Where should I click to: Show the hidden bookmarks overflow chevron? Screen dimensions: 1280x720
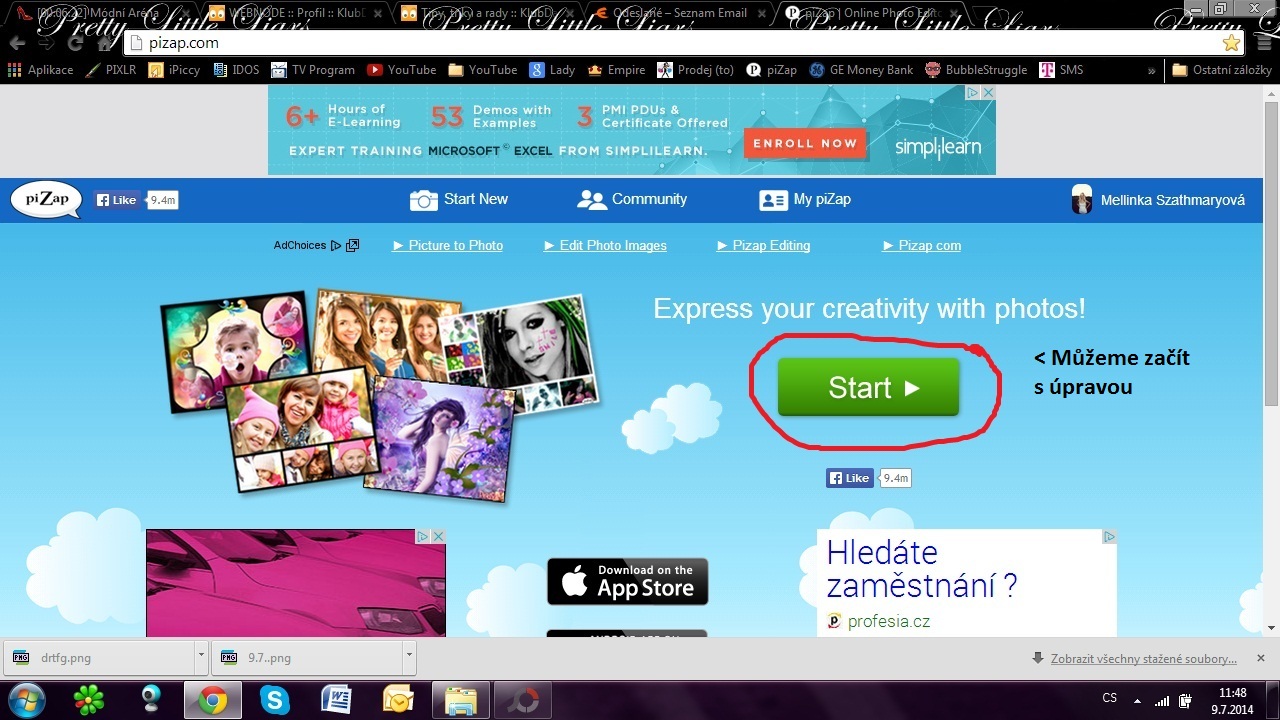coord(1152,70)
